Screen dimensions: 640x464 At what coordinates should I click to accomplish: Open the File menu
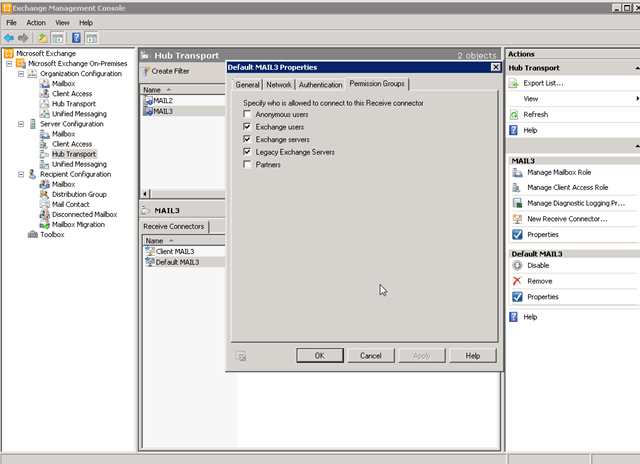pos(11,23)
